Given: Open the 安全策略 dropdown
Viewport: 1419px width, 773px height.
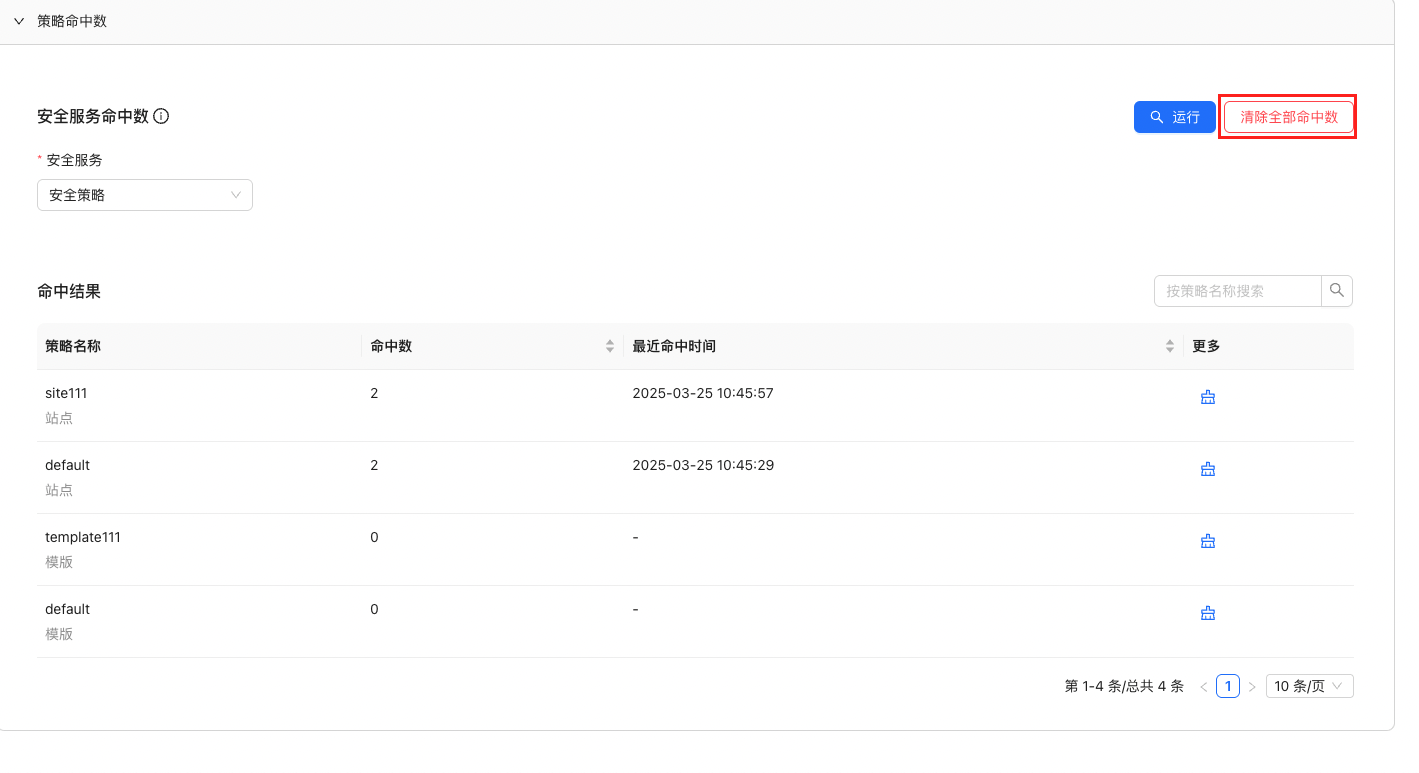Looking at the screenshot, I should 145,195.
